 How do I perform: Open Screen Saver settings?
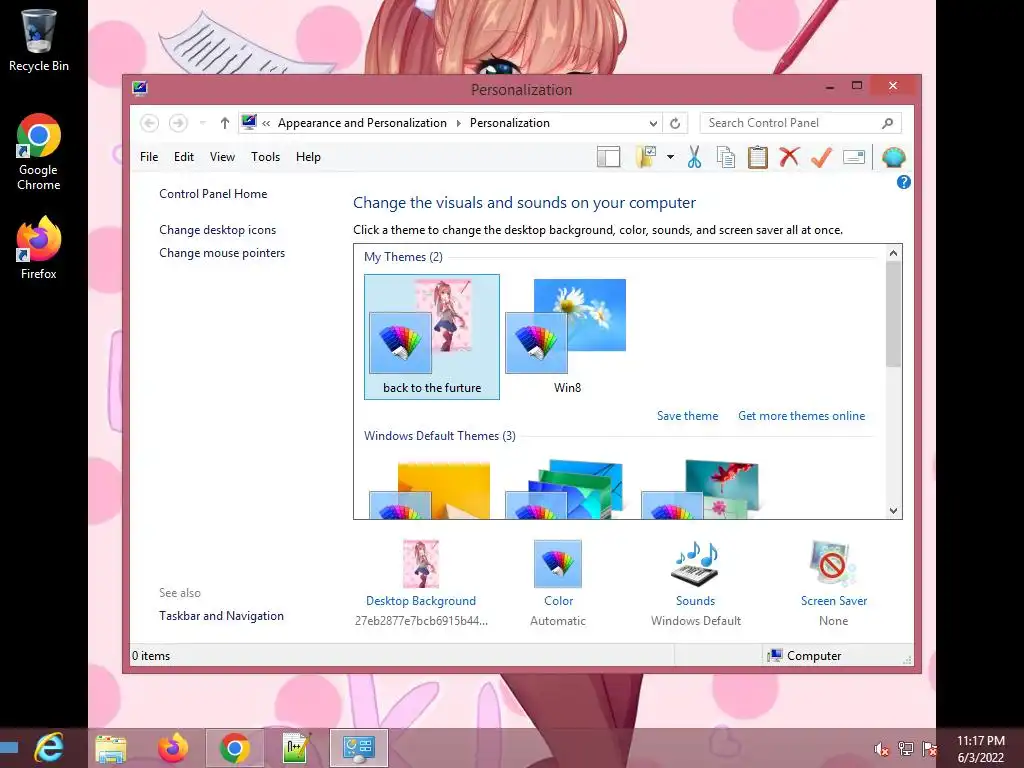point(833,583)
